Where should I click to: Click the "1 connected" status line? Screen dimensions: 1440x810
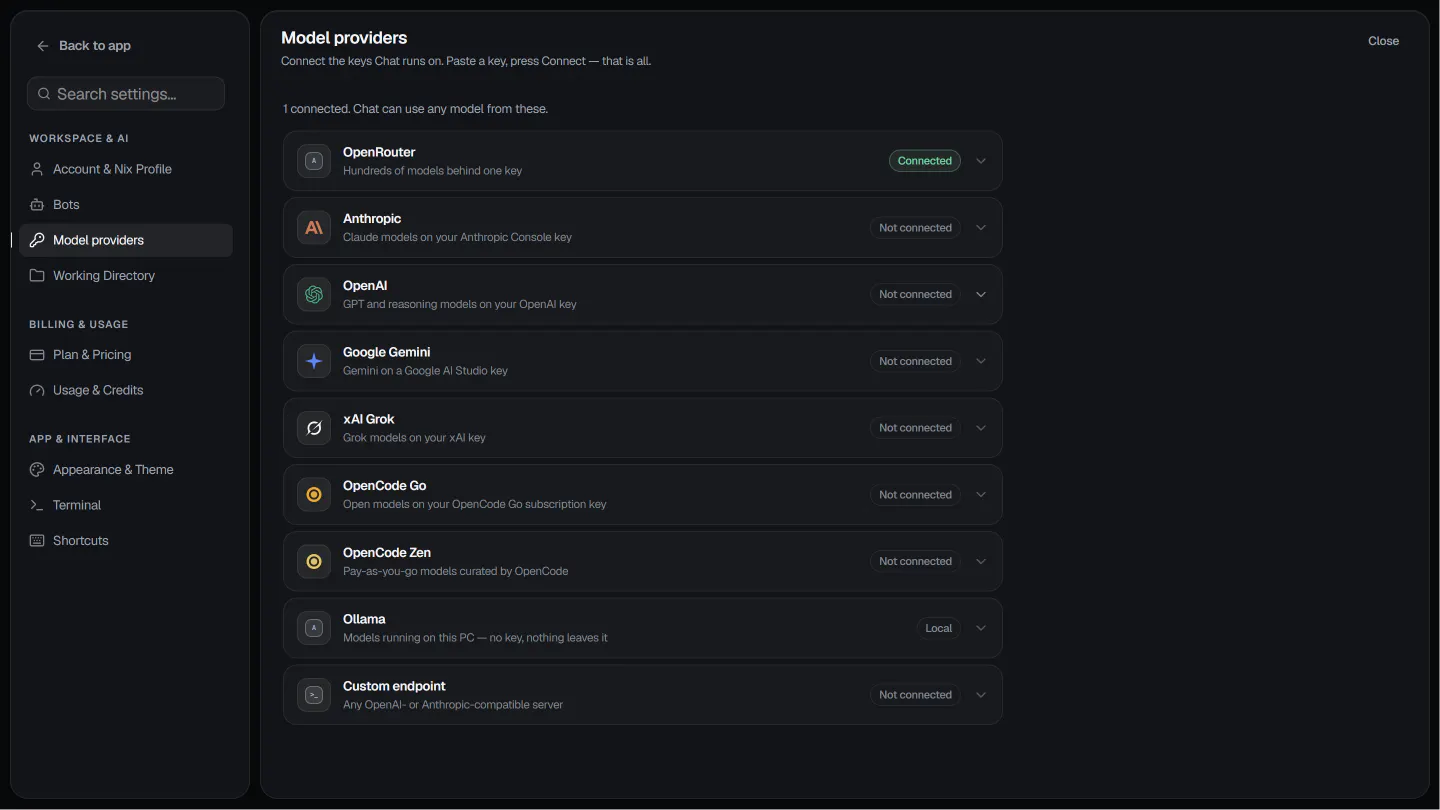pyautogui.click(x=415, y=109)
